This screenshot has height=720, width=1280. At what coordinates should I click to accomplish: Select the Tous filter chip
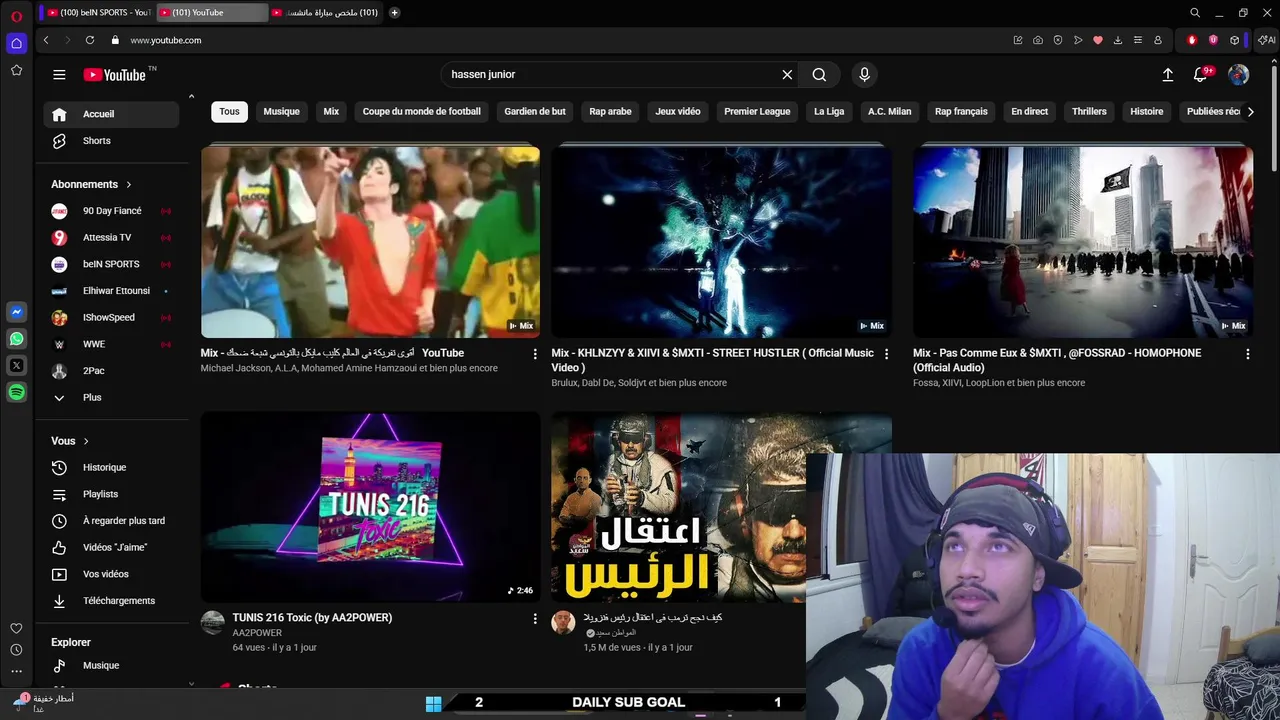(229, 112)
